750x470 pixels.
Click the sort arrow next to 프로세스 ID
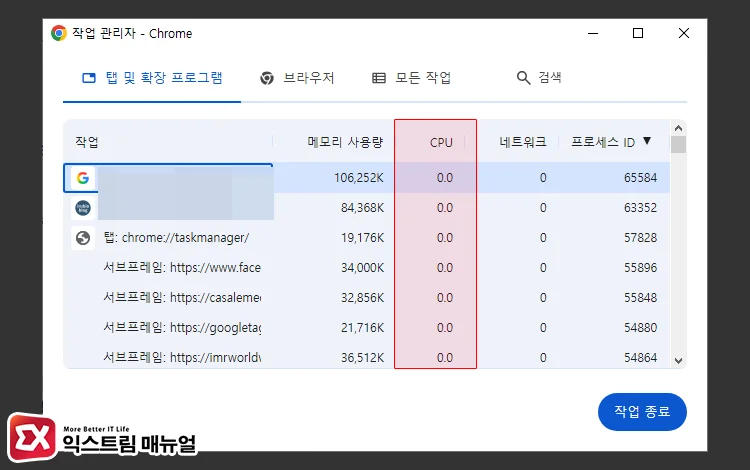click(x=647, y=141)
